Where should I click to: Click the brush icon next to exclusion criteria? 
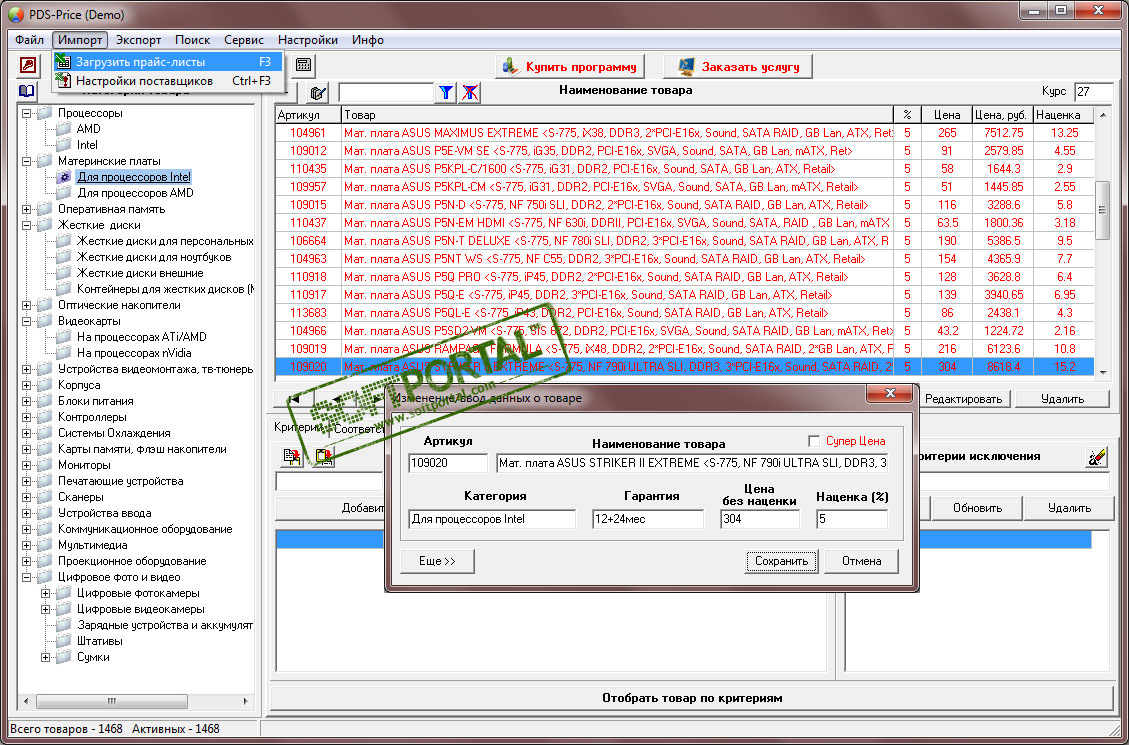(x=1097, y=457)
